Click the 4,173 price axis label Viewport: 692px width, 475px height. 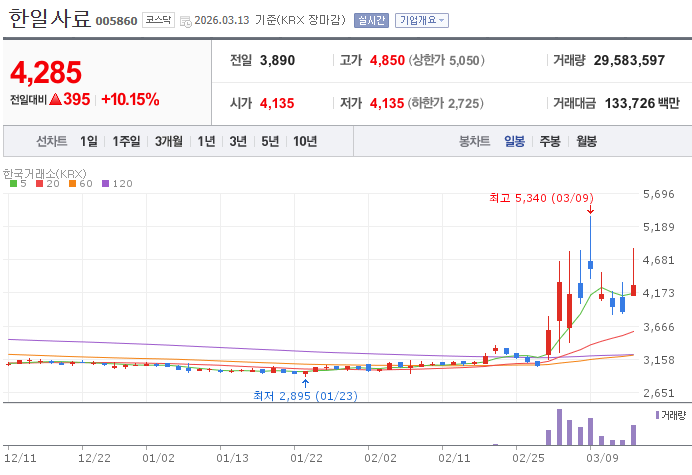tap(658, 293)
